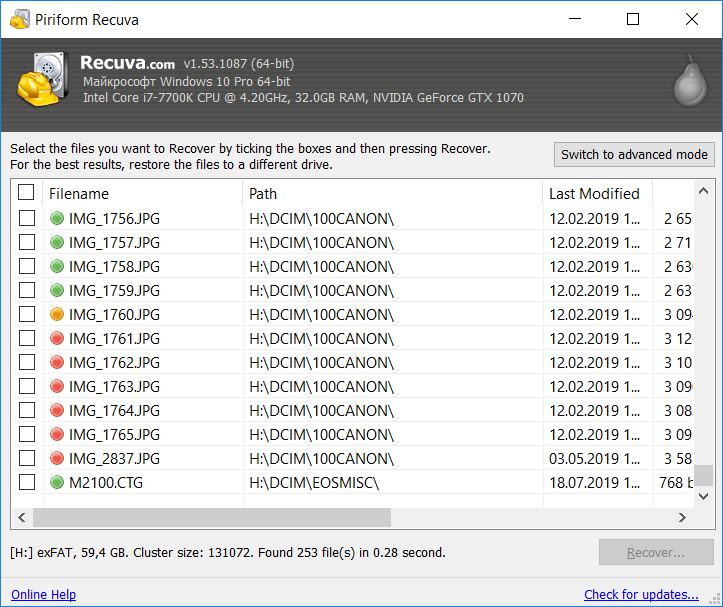Viewport: 723px width, 607px height.
Task: Open the Online Help link
Action: [43, 594]
